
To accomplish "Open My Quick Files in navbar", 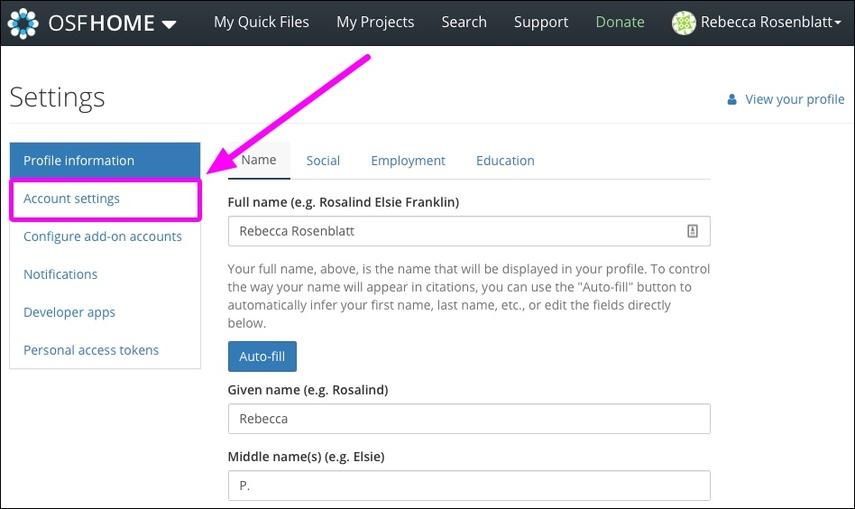I will 261,22.
